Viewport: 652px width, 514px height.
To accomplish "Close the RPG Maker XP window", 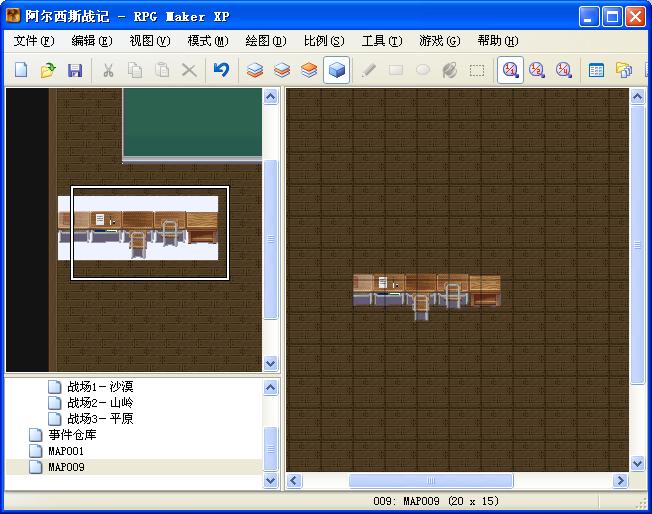I will (635, 17).
